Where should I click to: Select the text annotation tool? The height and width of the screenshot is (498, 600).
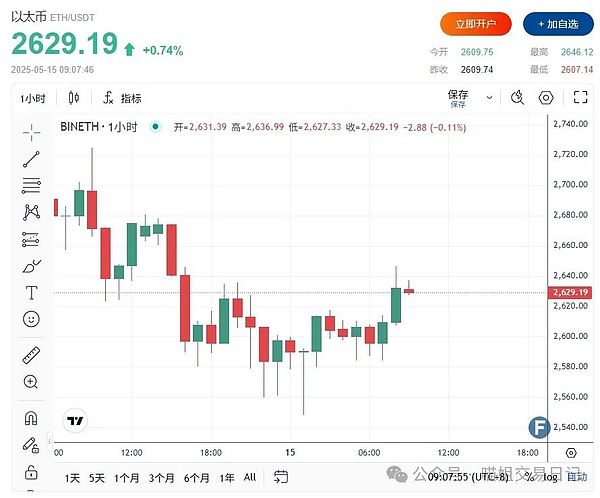click(x=31, y=293)
